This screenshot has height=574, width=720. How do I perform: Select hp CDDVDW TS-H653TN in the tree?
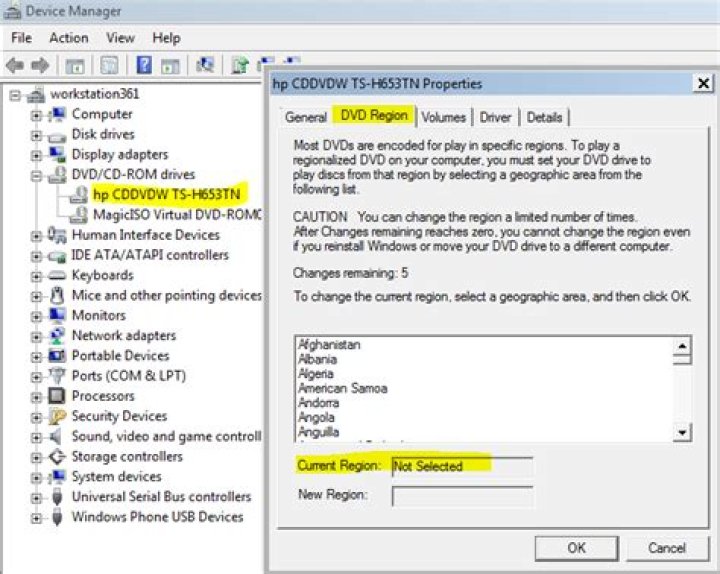click(x=166, y=194)
